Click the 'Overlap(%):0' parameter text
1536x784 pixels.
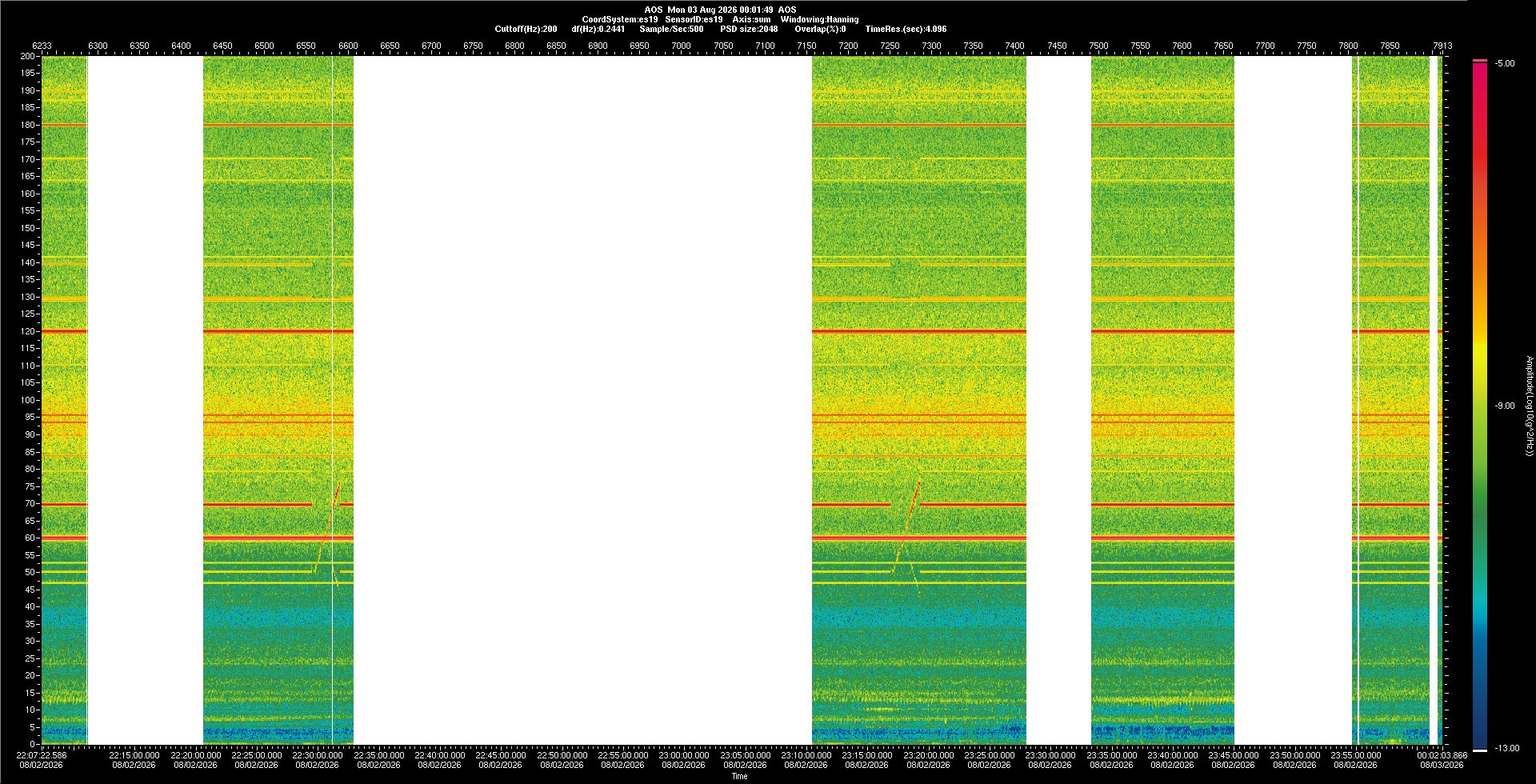coord(822,29)
